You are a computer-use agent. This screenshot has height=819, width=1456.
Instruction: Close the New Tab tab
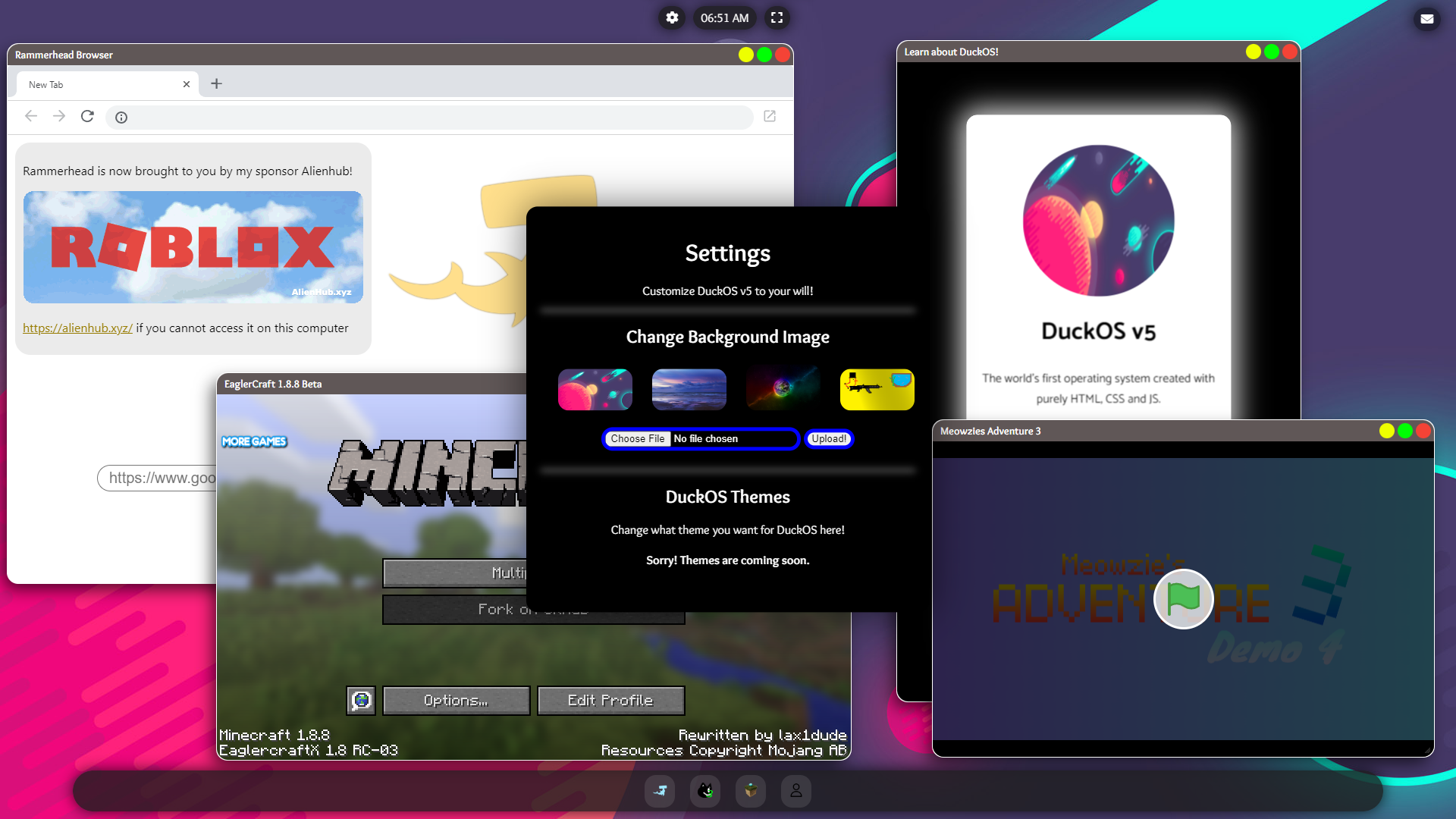tap(187, 84)
